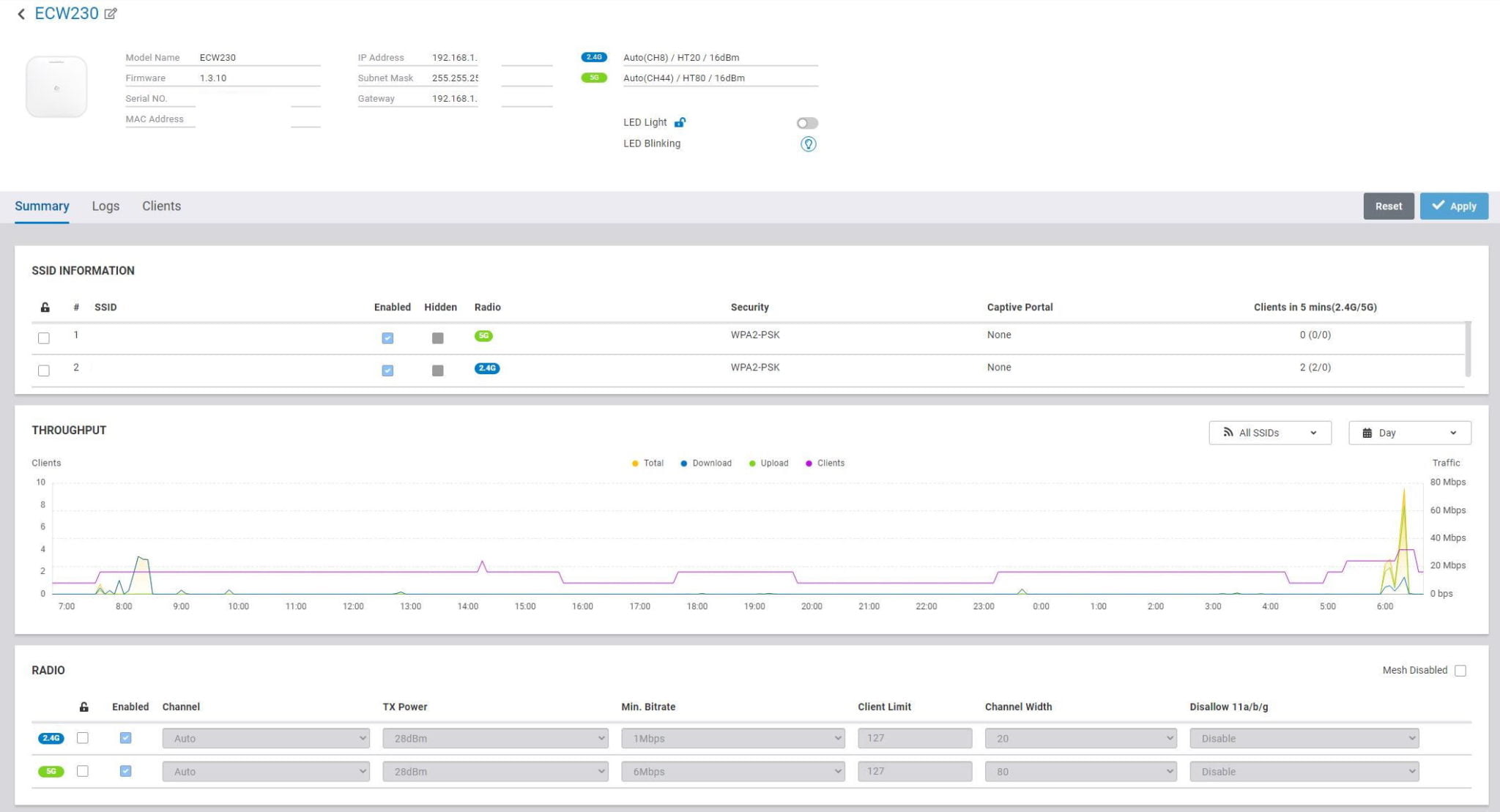The width and height of the screenshot is (1500, 812).
Task: Click the 2.4G badge in Radio table
Action: click(51, 738)
